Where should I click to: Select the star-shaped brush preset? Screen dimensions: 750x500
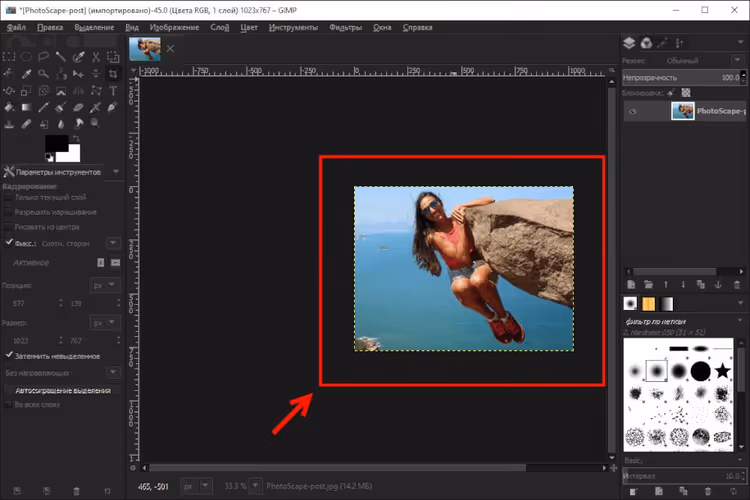(723, 370)
